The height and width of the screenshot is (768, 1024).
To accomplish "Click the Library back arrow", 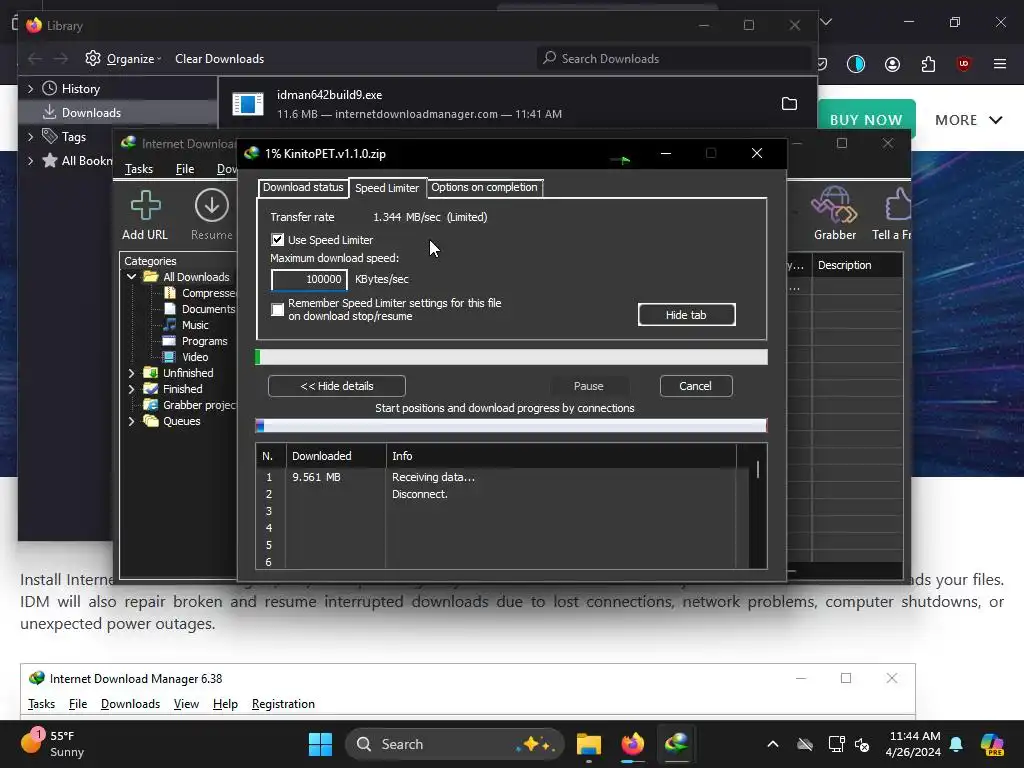I will point(35,59).
